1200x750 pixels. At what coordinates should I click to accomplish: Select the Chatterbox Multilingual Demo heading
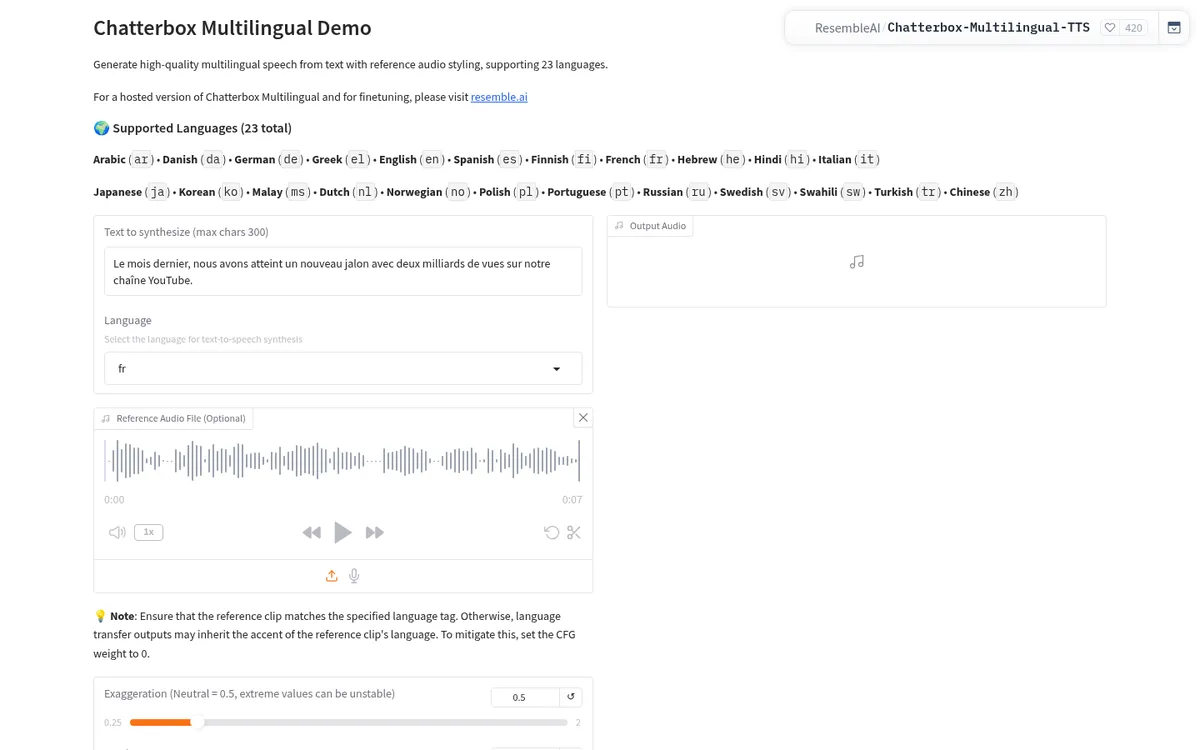click(x=232, y=28)
